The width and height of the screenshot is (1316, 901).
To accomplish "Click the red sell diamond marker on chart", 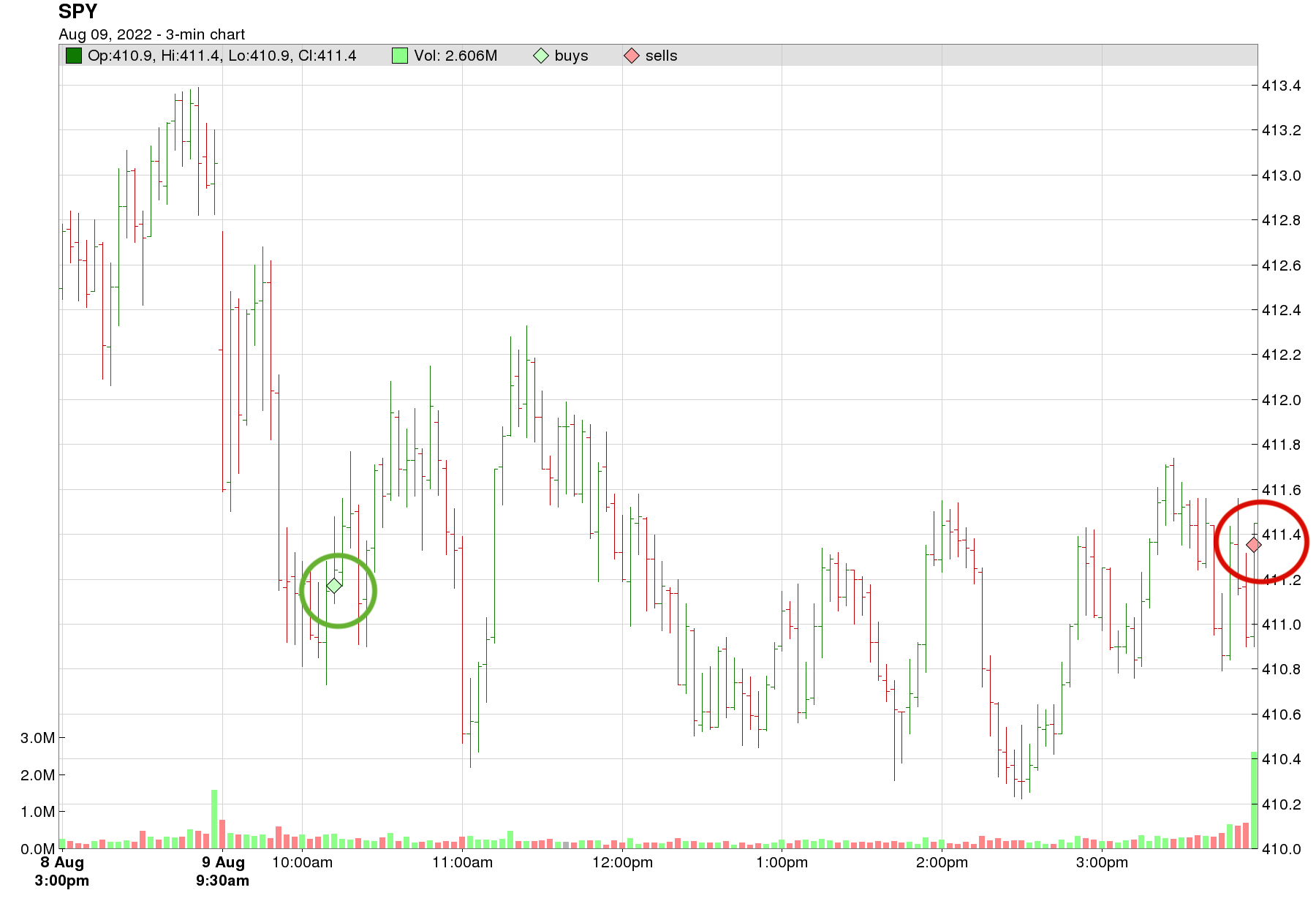I will pyautogui.click(x=1253, y=545).
